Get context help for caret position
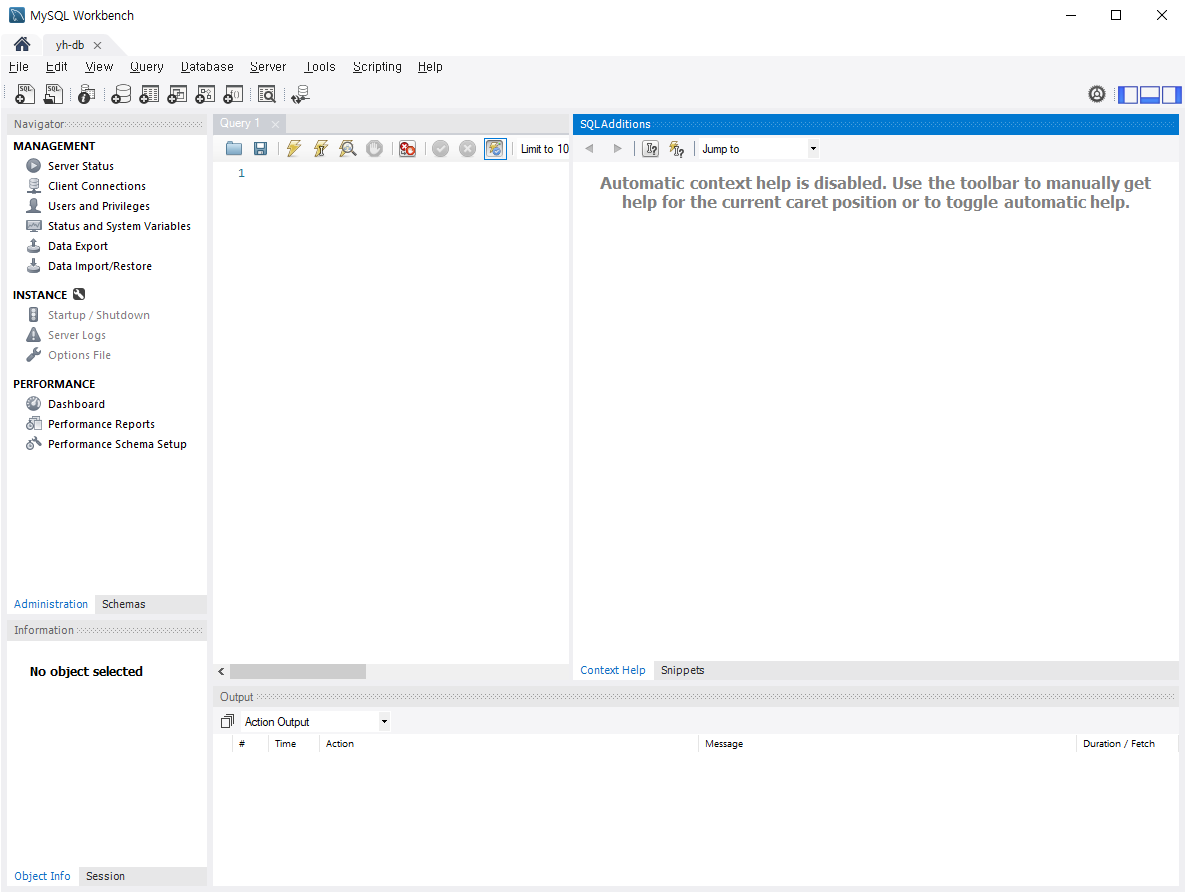Screen dimensions: 1186x893 click(x=650, y=149)
